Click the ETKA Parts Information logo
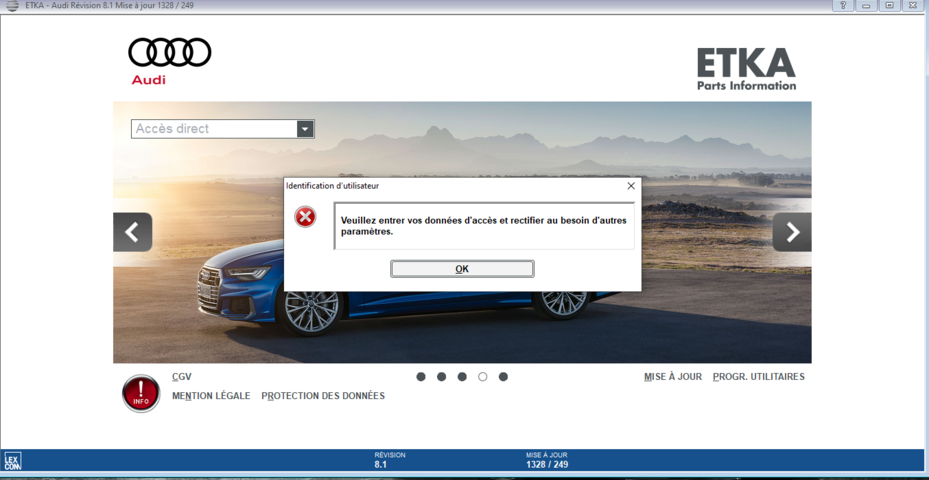929x480 pixels. pos(747,69)
